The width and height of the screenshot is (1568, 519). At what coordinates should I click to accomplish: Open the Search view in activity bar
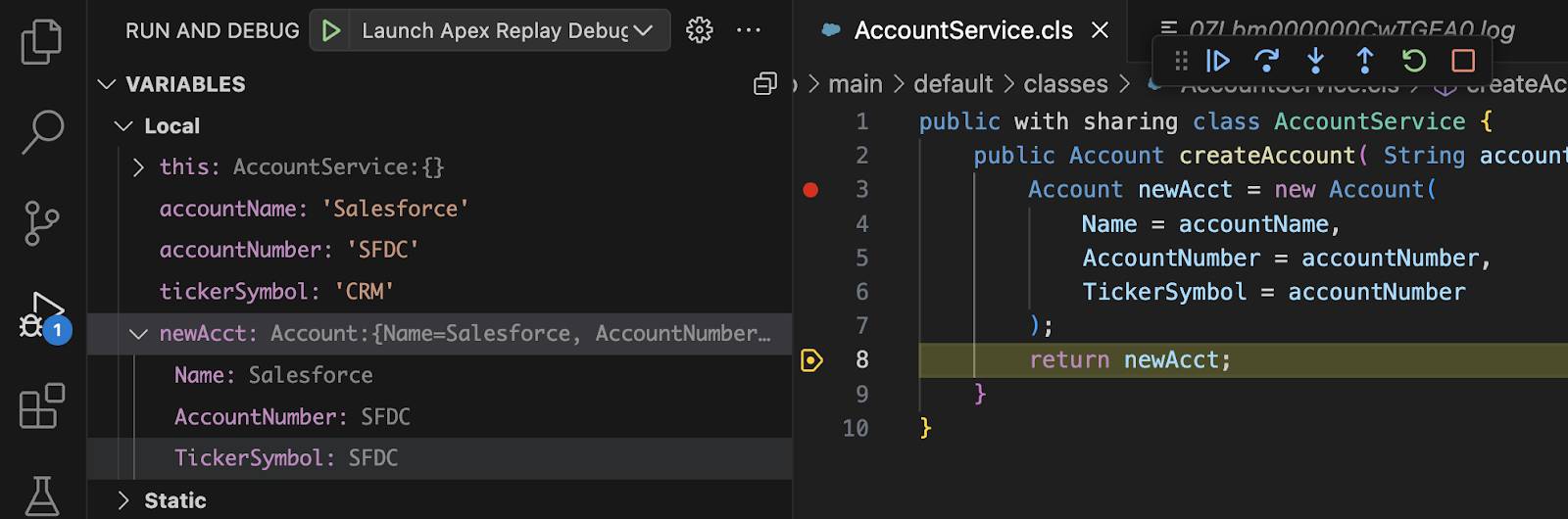click(x=41, y=131)
